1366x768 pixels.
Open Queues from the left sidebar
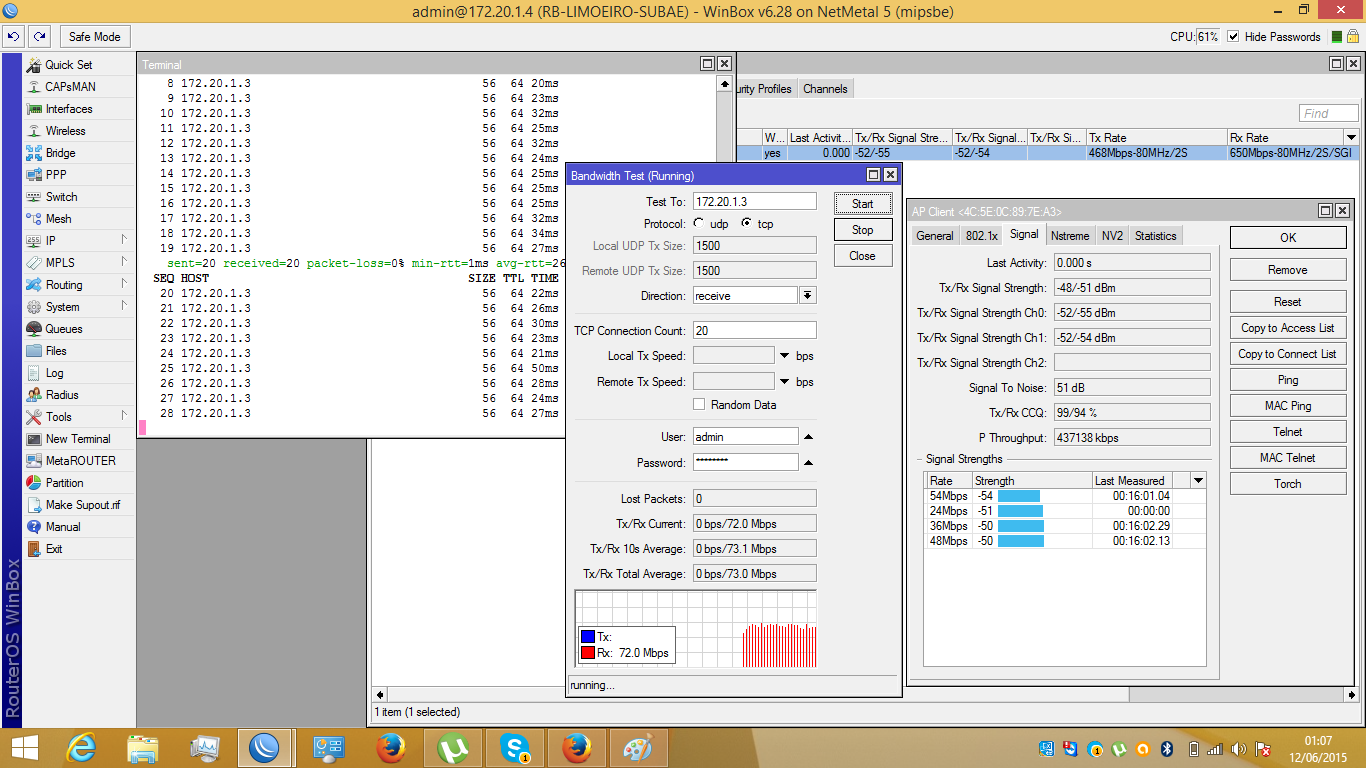tap(64, 329)
